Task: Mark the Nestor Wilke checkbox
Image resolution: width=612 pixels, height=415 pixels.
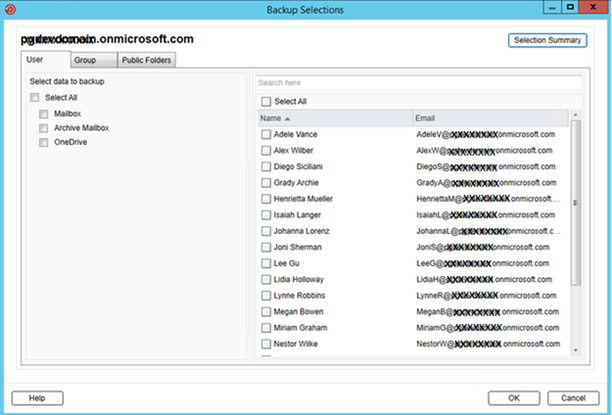Action: click(x=266, y=344)
